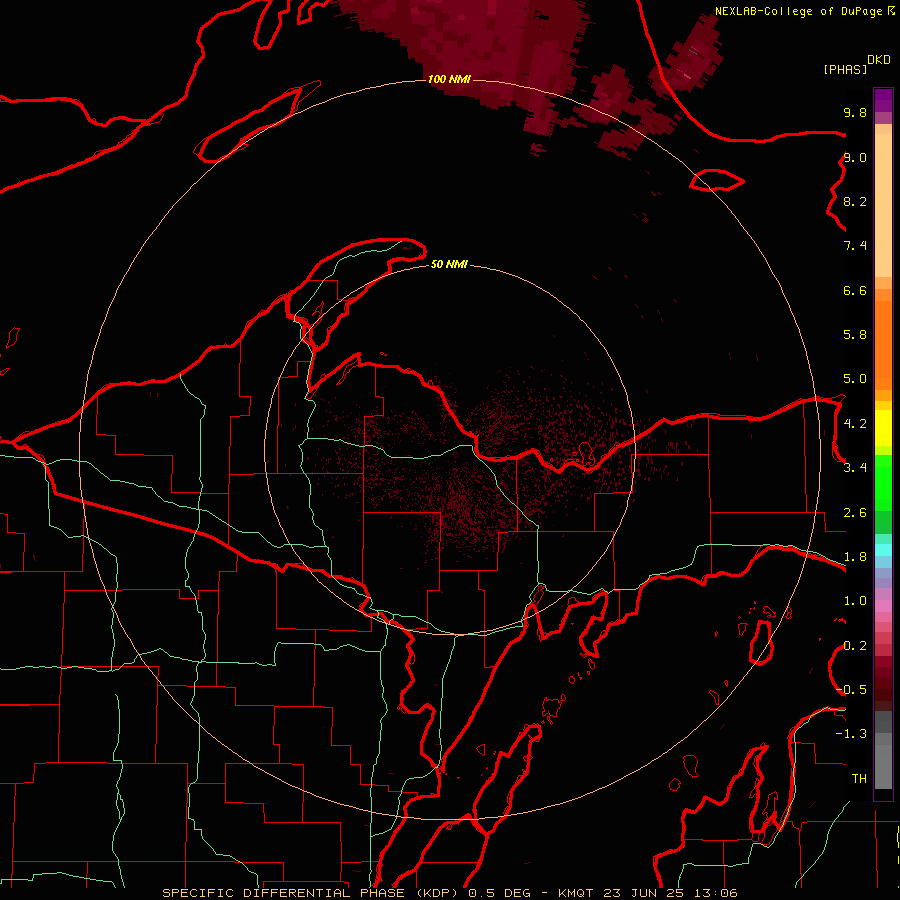Click the -0.5 value on the color scale
The height and width of the screenshot is (900, 900).
pos(851,690)
